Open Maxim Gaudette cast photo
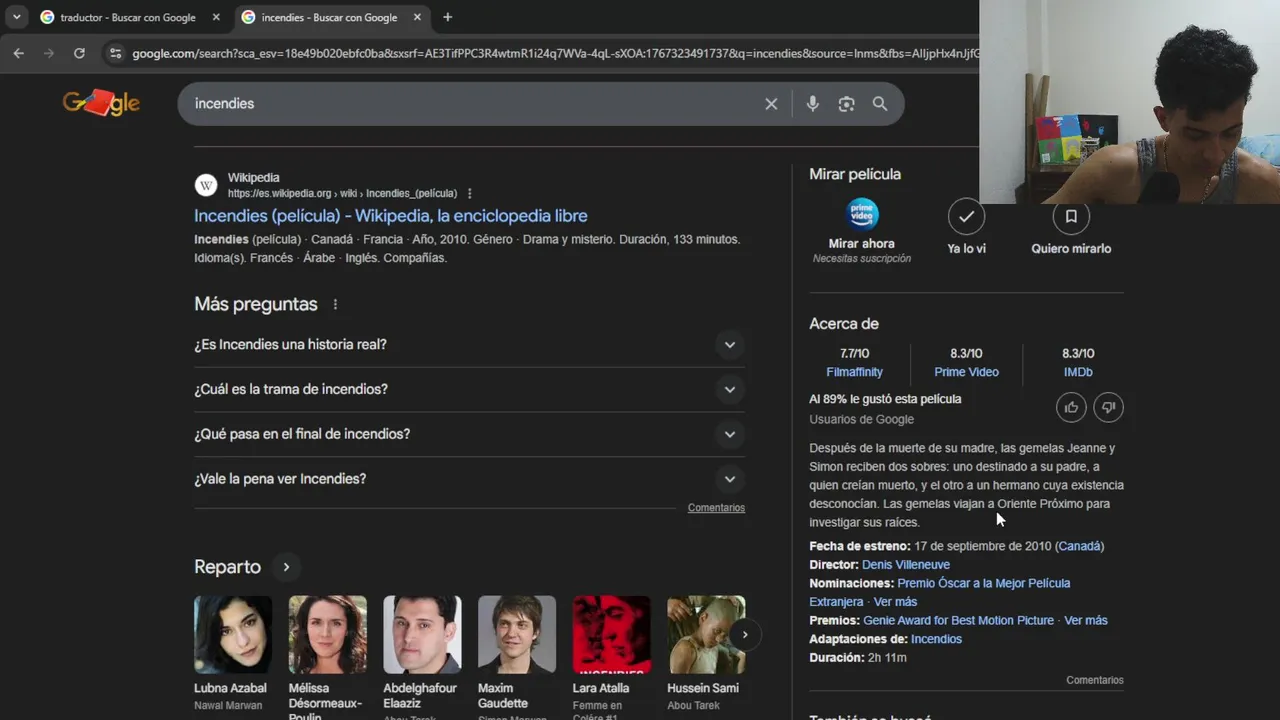Image resolution: width=1280 pixels, height=720 pixels. 517,635
